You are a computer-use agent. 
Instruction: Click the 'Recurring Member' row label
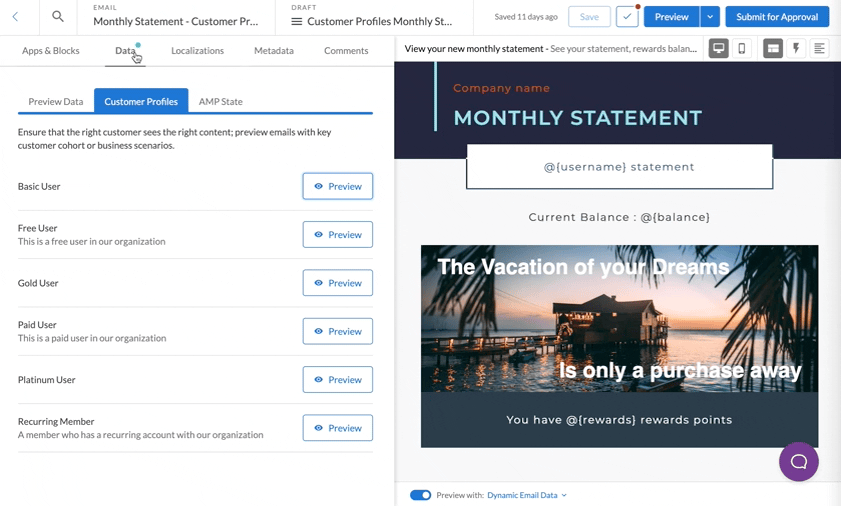56,421
